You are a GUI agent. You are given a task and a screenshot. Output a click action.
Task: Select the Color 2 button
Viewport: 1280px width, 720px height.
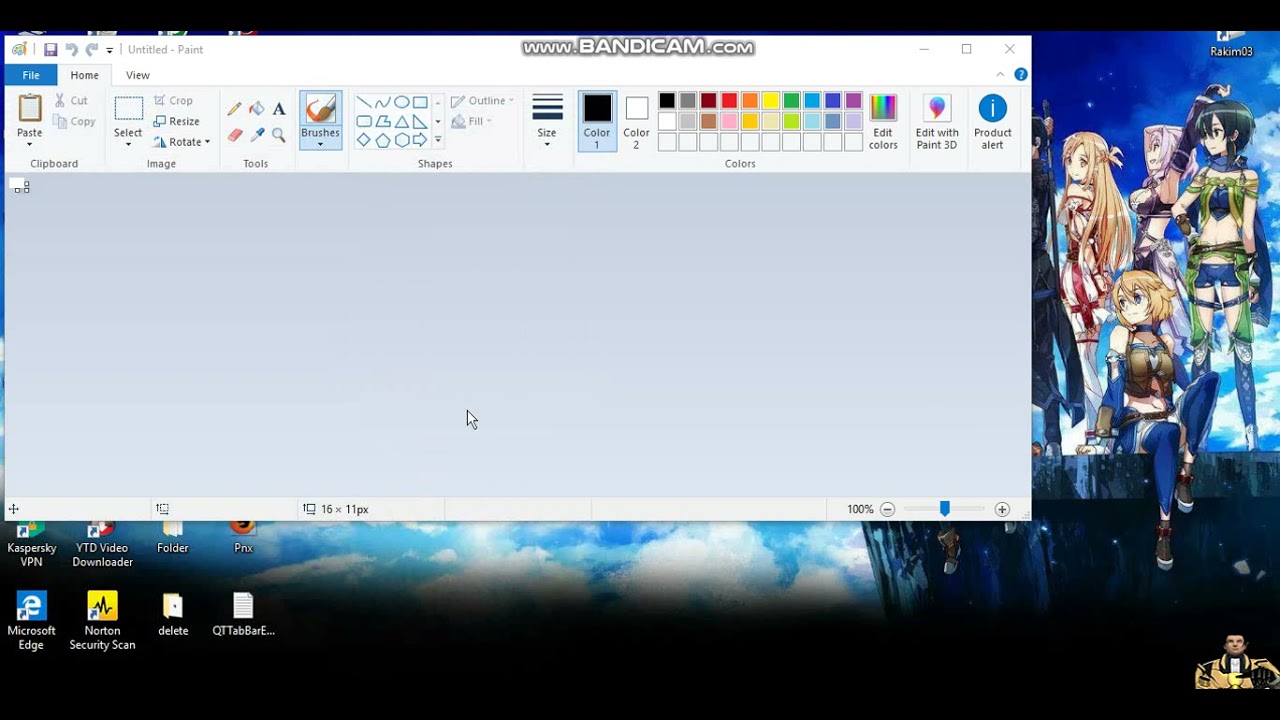point(636,121)
